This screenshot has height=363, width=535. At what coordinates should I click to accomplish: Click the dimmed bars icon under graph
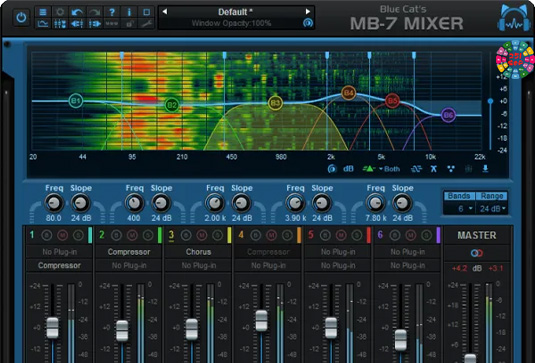coord(468,169)
